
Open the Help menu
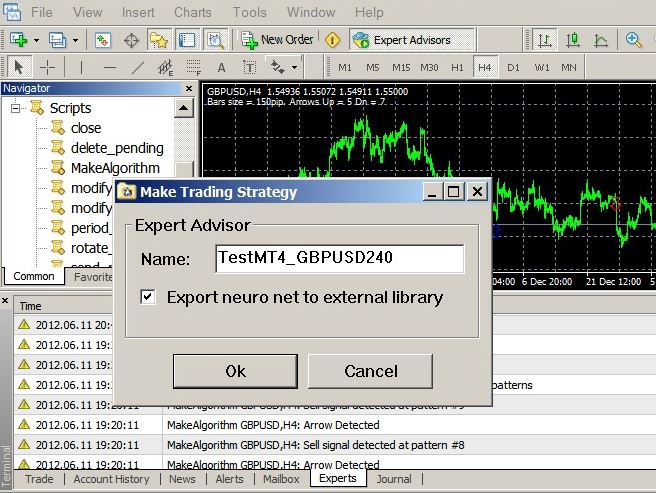tap(369, 12)
